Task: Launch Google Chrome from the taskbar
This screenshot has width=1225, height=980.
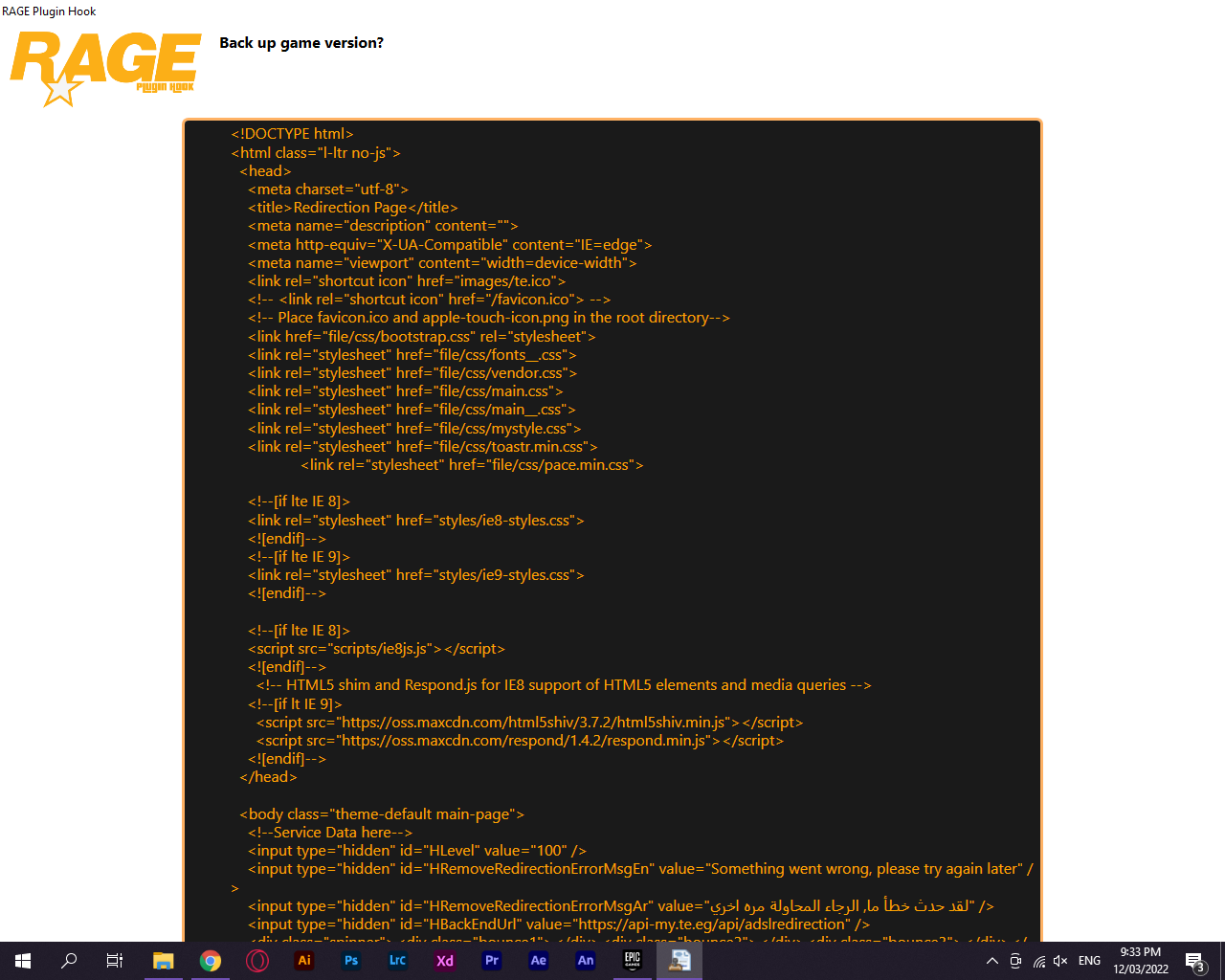Action: tap(211, 961)
